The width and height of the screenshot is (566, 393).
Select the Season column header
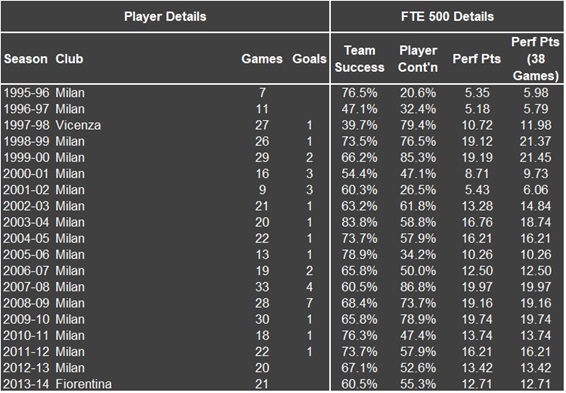(26, 59)
